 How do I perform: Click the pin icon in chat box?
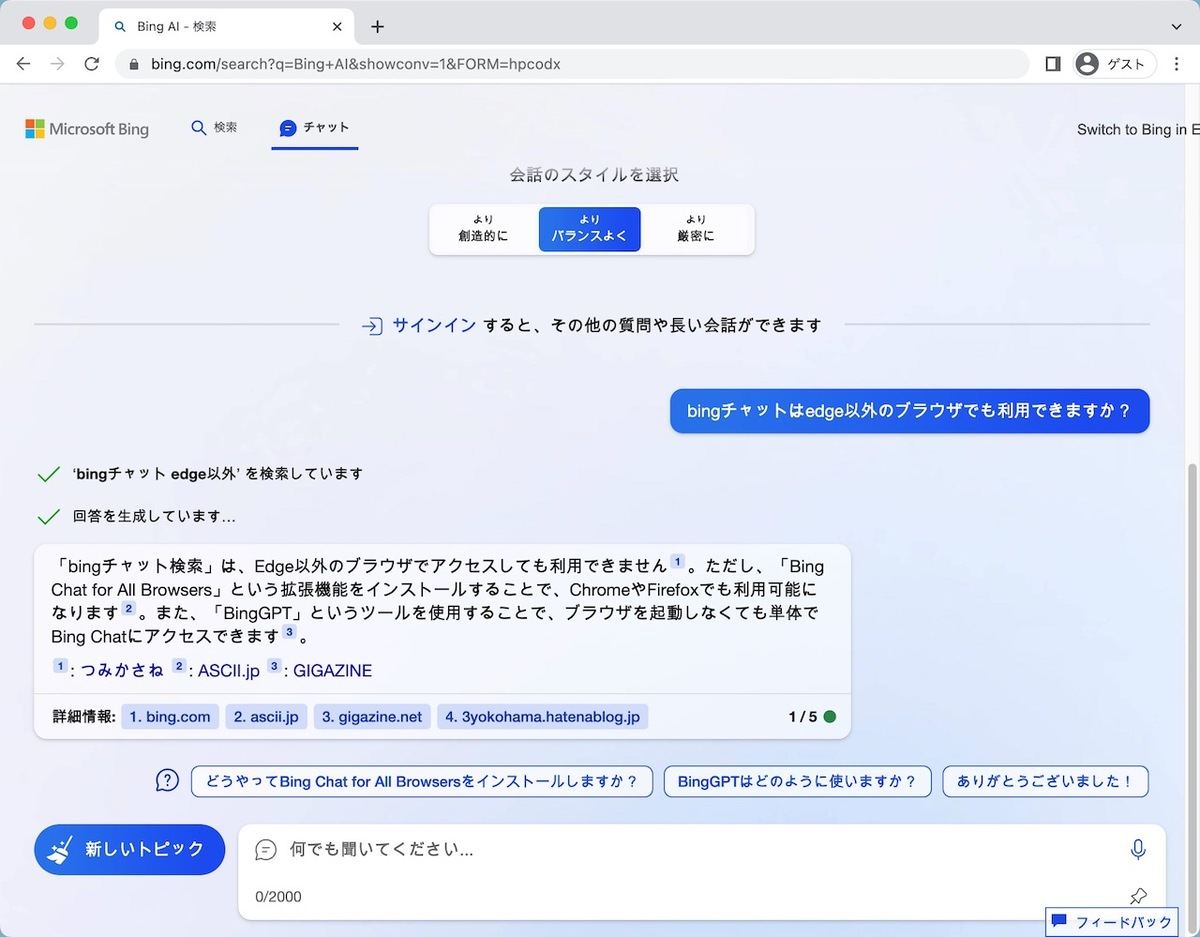(1138, 896)
